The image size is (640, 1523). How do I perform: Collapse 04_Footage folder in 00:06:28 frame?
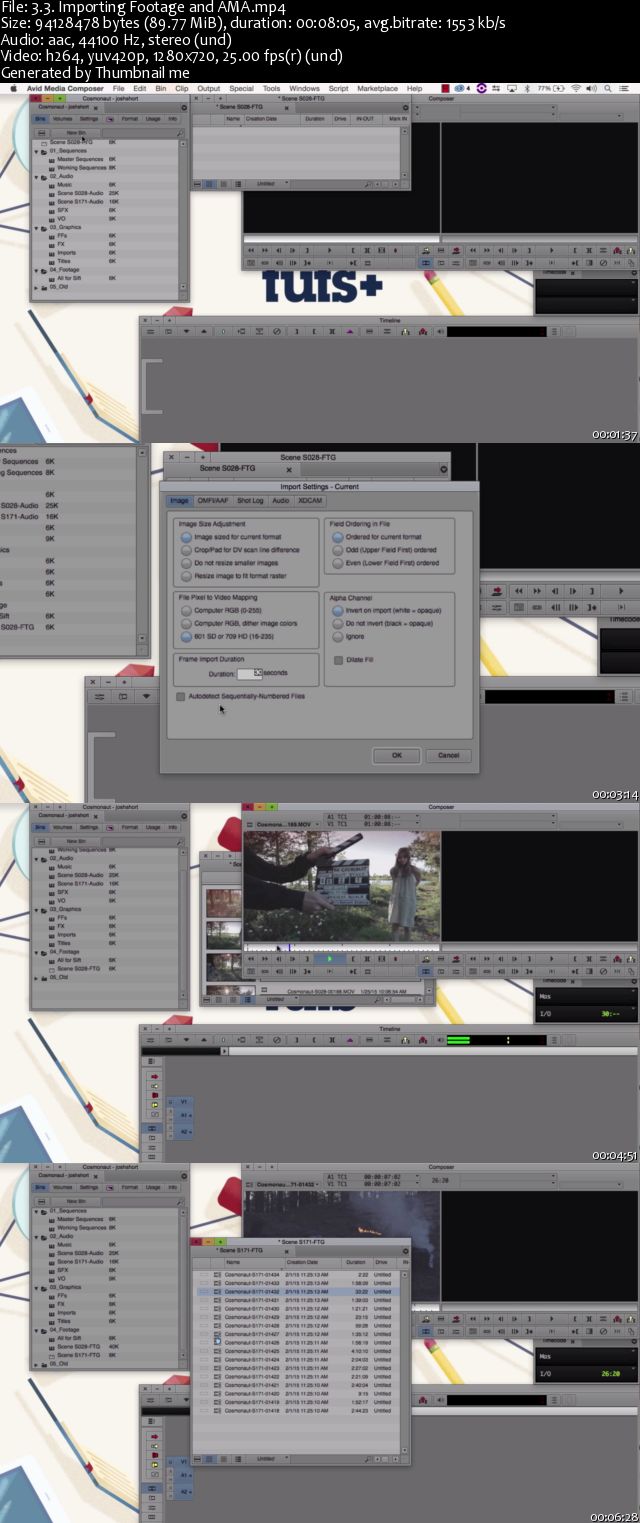[37, 1330]
